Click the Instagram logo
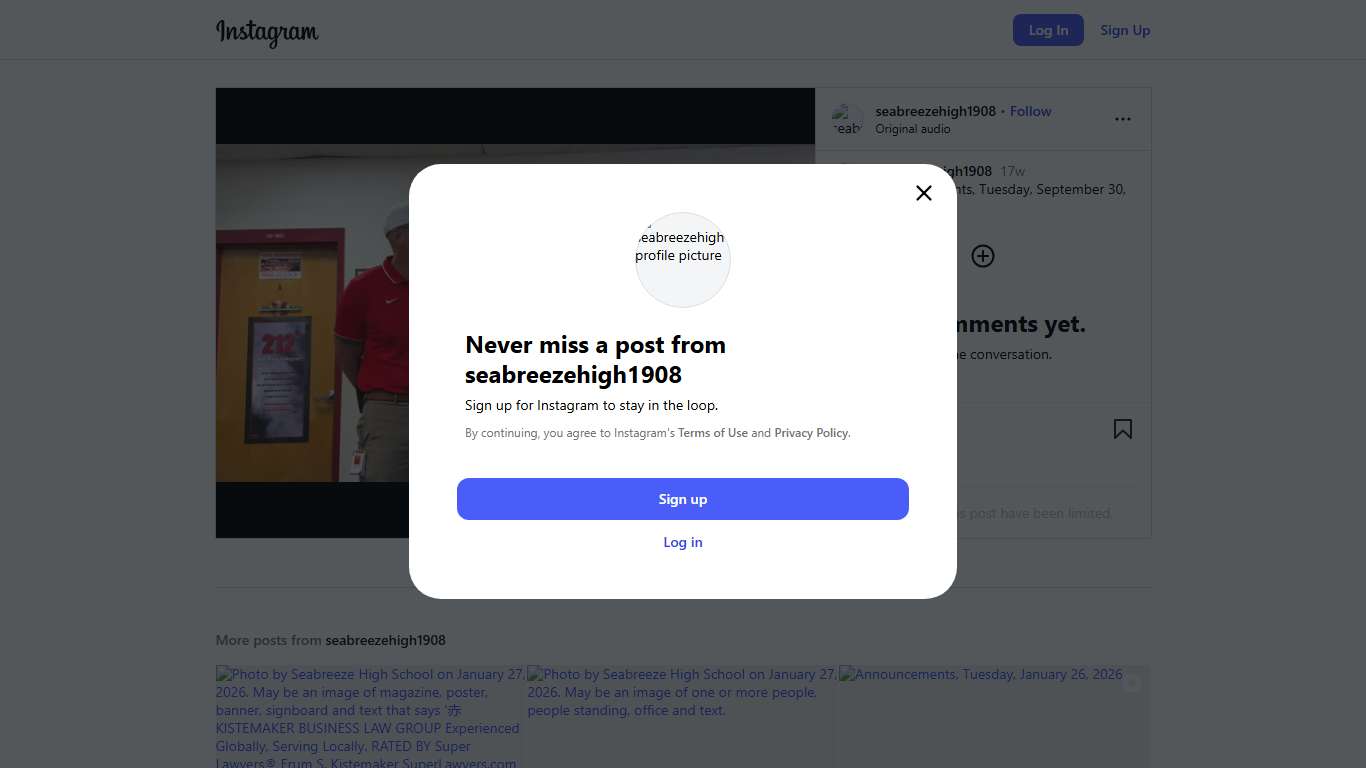Image resolution: width=1366 pixels, height=768 pixels. click(x=267, y=31)
